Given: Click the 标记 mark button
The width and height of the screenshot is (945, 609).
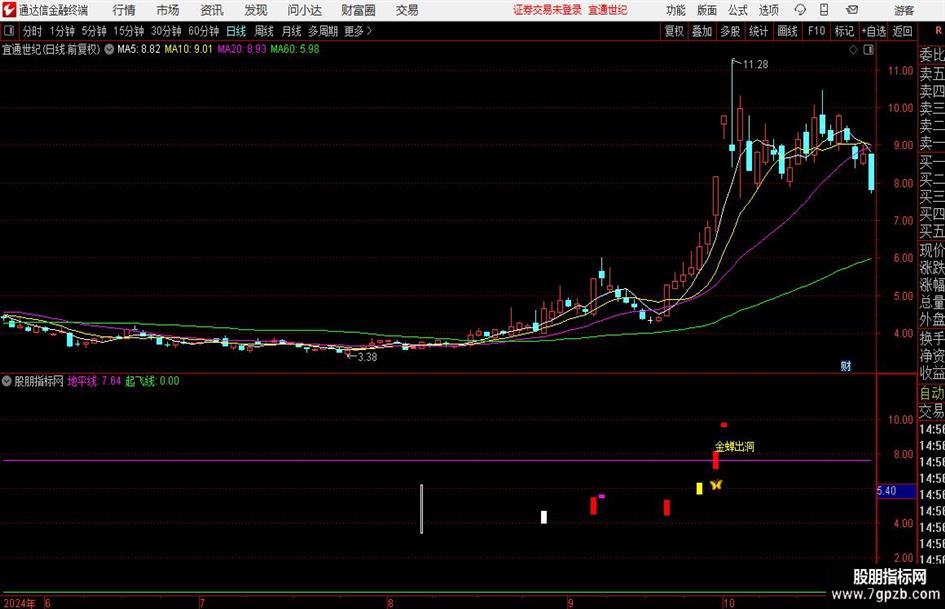Looking at the screenshot, I should 844,31.
